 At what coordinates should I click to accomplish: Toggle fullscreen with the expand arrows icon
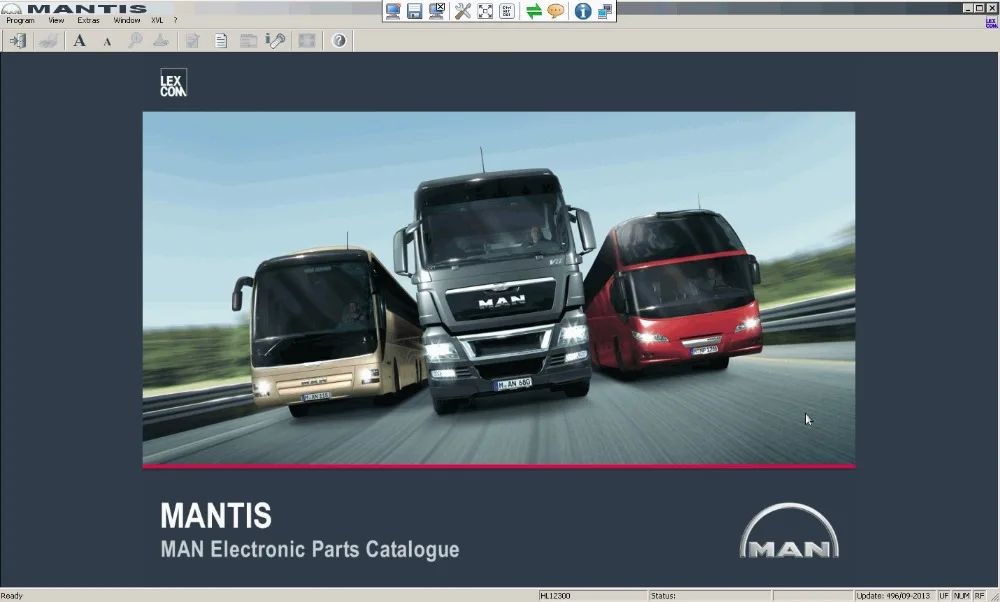(485, 11)
